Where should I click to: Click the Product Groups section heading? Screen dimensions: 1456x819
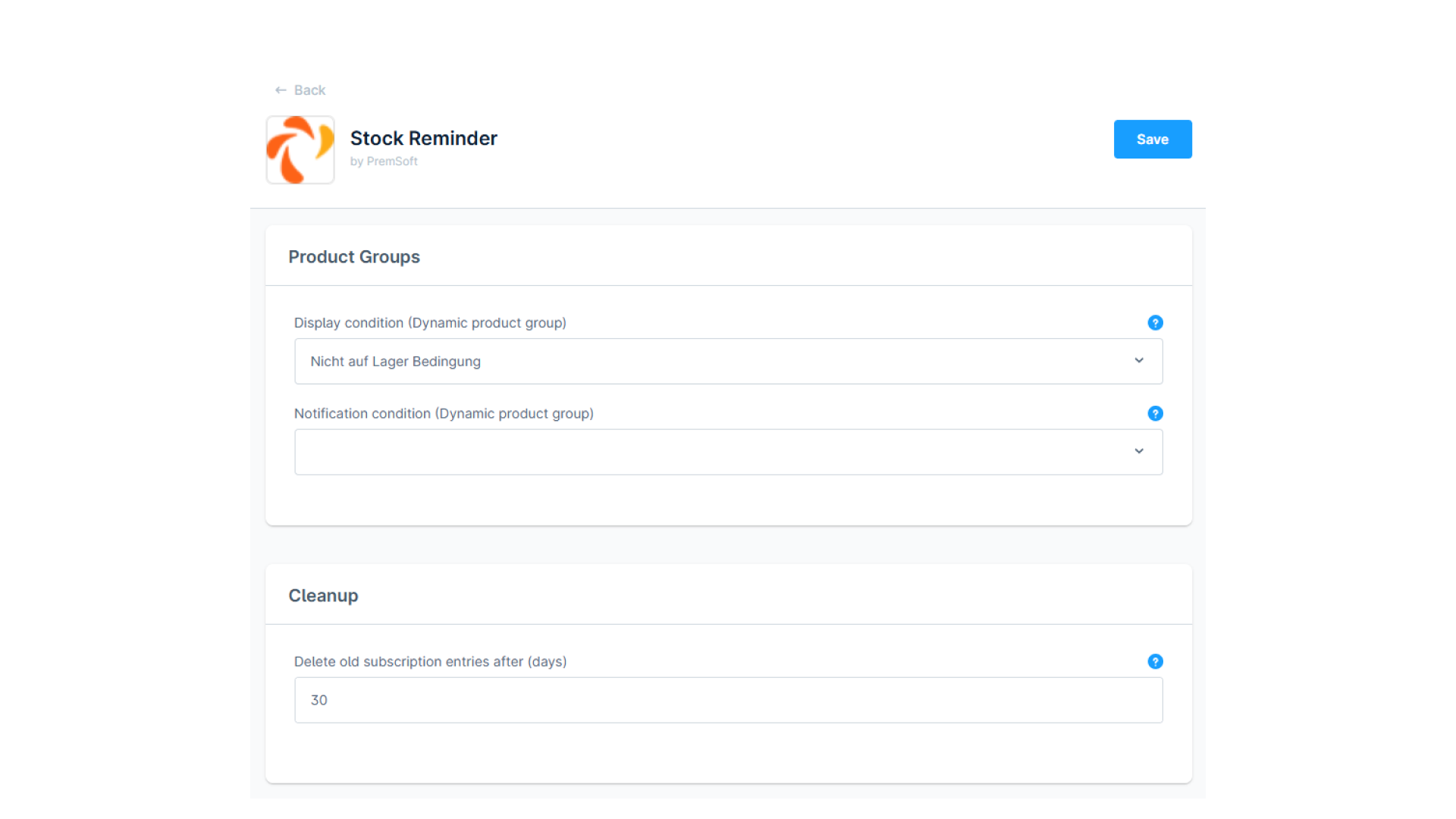pos(353,257)
